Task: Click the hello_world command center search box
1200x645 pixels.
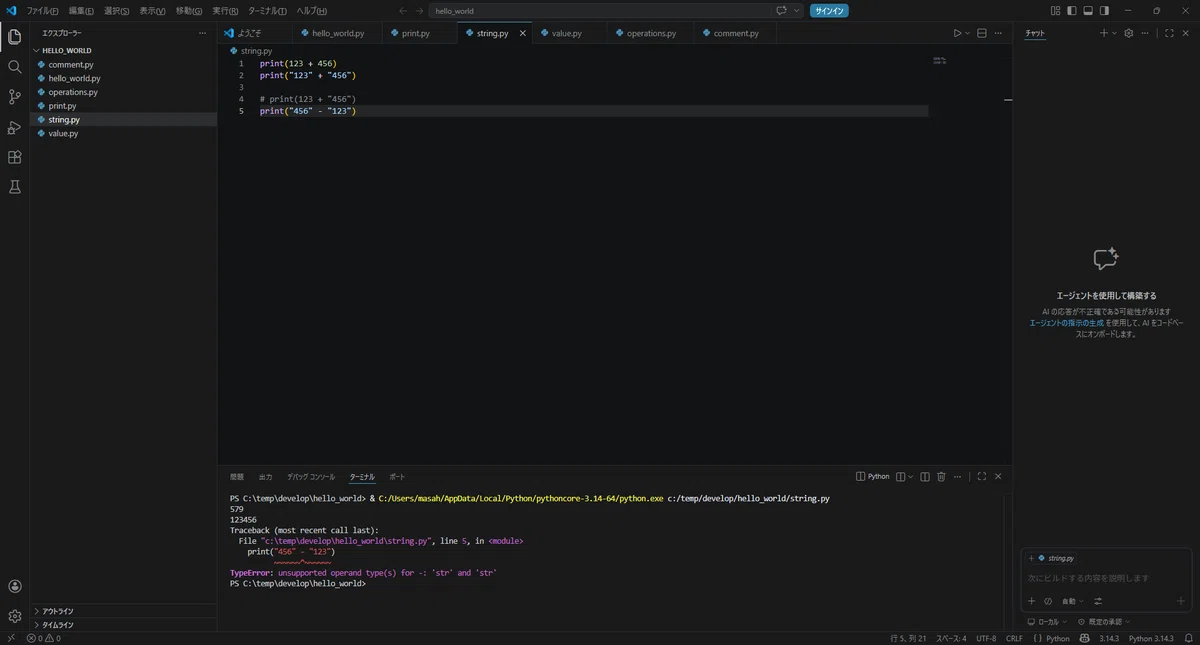Action: click(600, 11)
